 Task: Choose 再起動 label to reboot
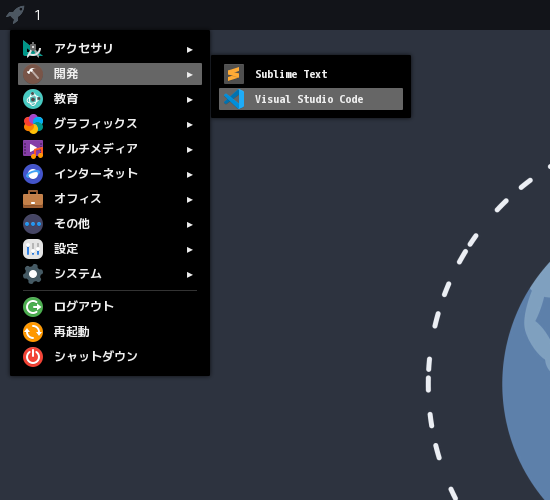72,332
